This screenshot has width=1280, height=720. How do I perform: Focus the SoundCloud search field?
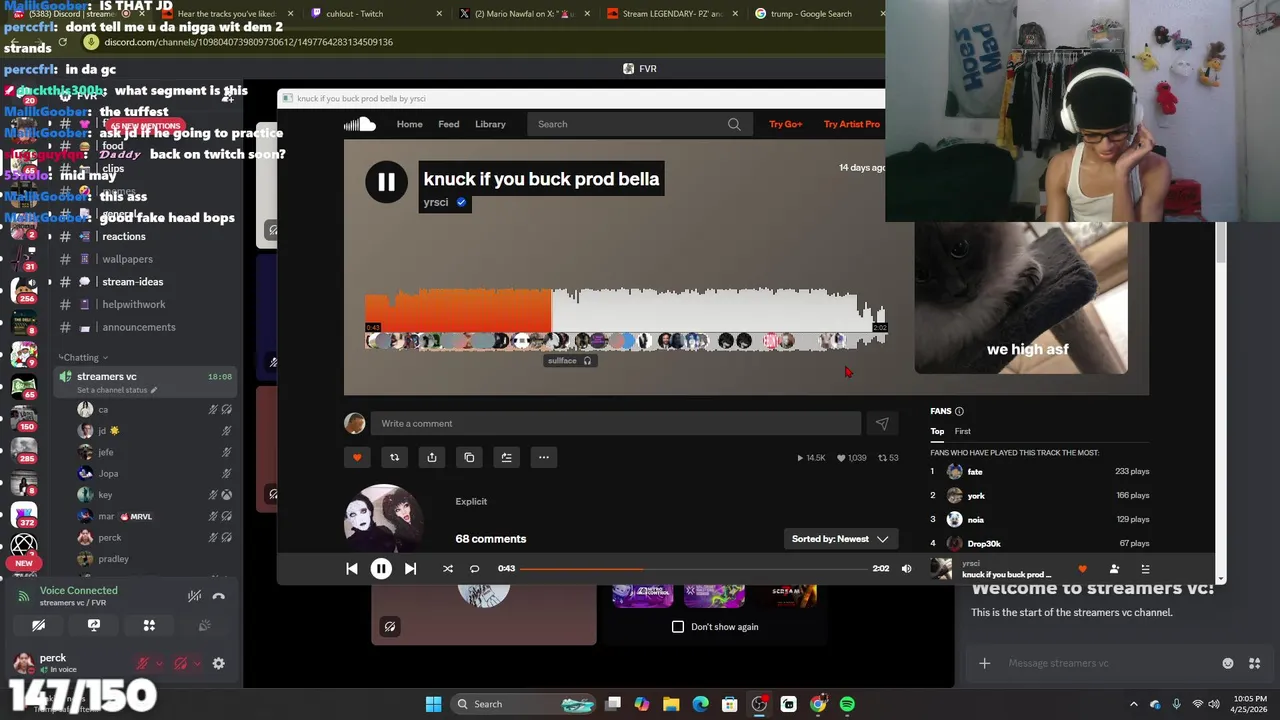pos(640,124)
